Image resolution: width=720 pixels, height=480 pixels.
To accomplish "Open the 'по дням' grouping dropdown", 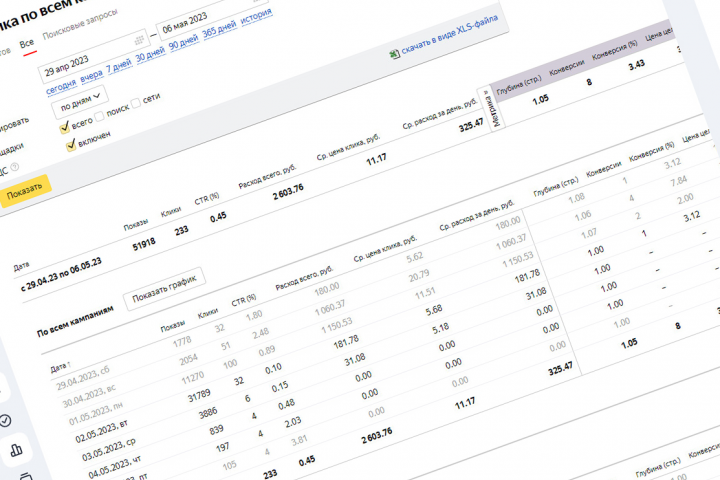I will [x=79, y=102].
